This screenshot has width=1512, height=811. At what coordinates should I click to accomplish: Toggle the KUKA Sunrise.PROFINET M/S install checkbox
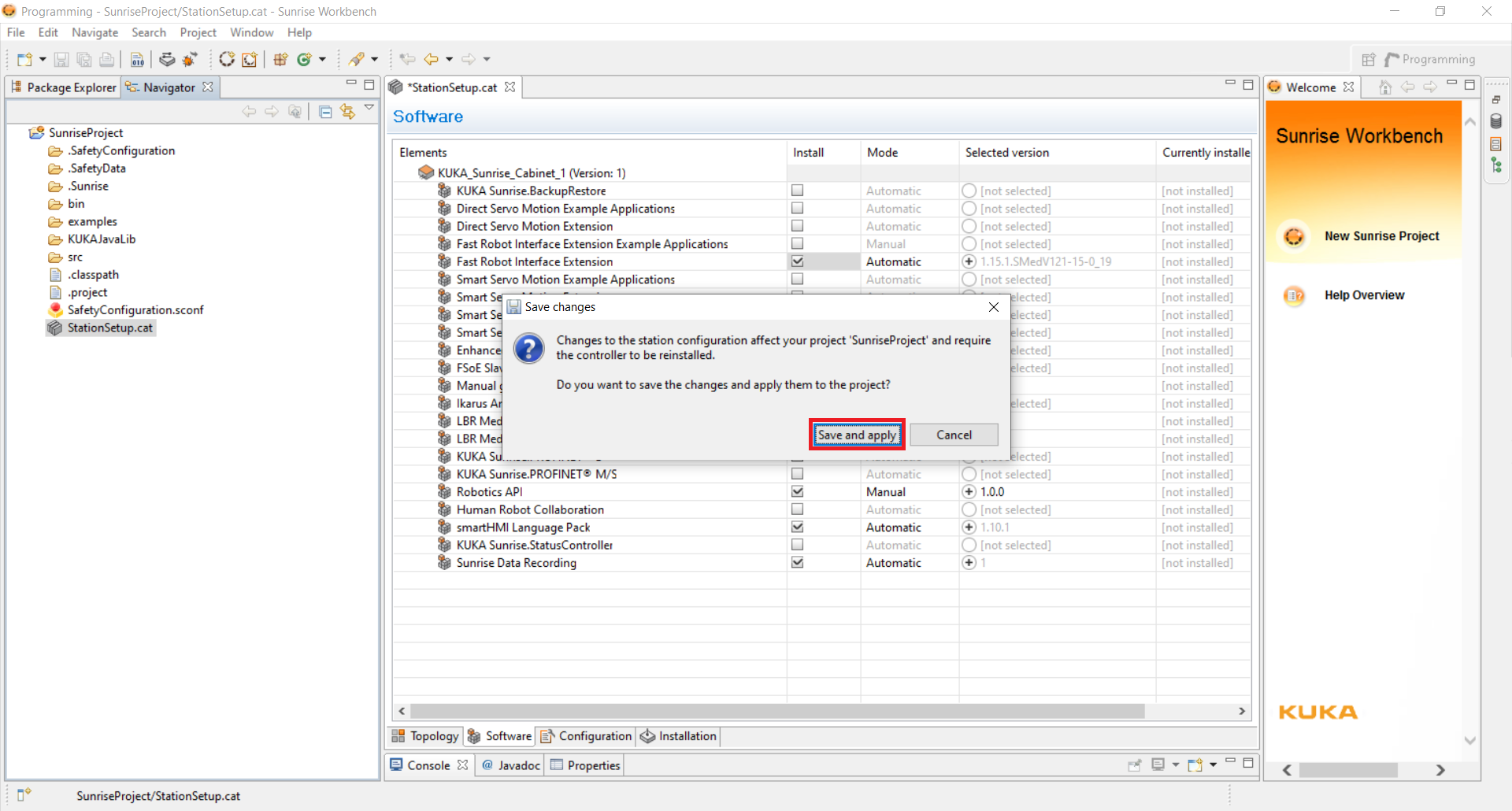pyautogui.click(x=797, y=474)
